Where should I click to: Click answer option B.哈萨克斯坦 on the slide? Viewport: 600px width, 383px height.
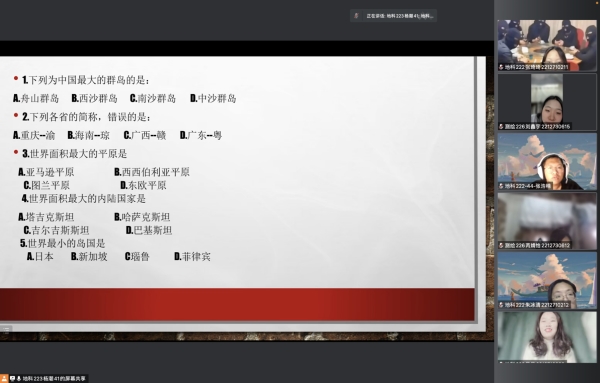point(142,217)
